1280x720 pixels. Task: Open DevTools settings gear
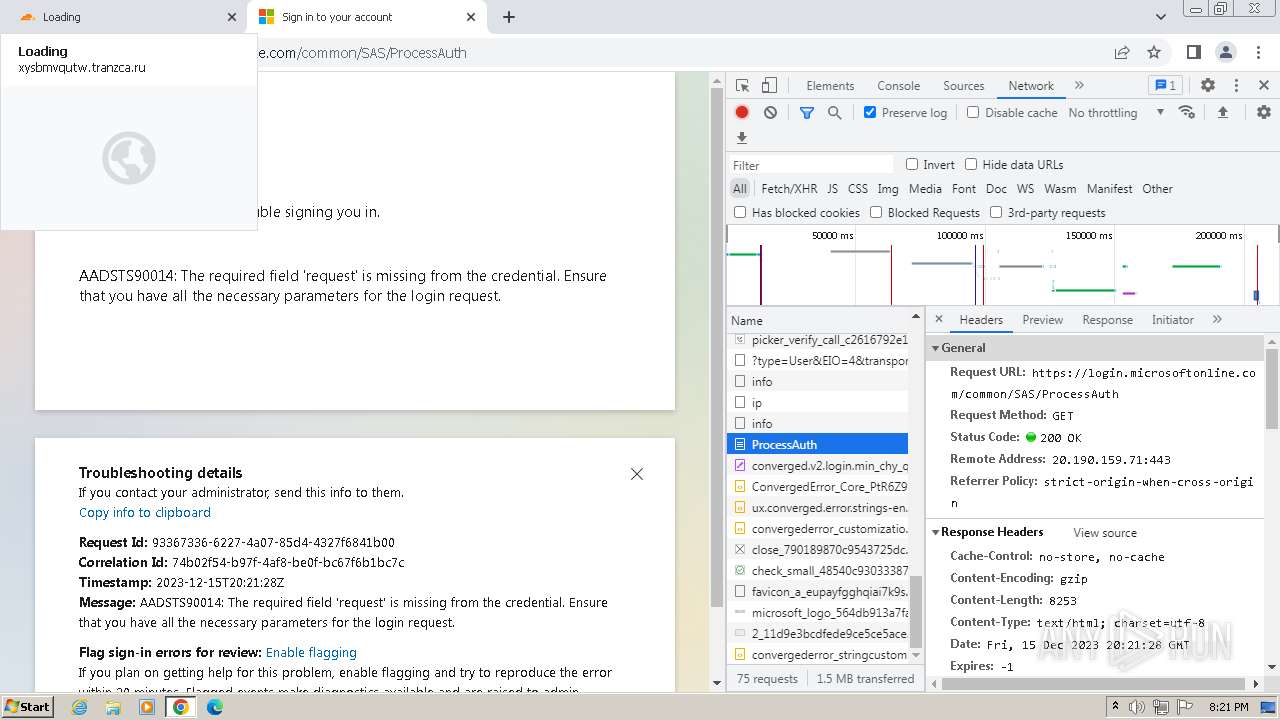(1208, 86)
